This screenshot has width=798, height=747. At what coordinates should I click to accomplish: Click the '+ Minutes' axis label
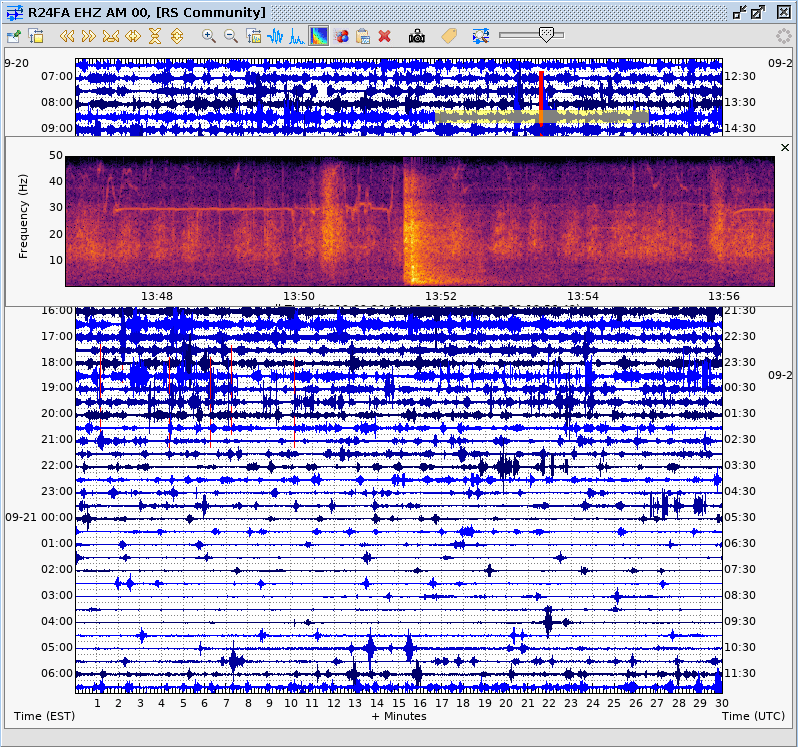point(399,716)
